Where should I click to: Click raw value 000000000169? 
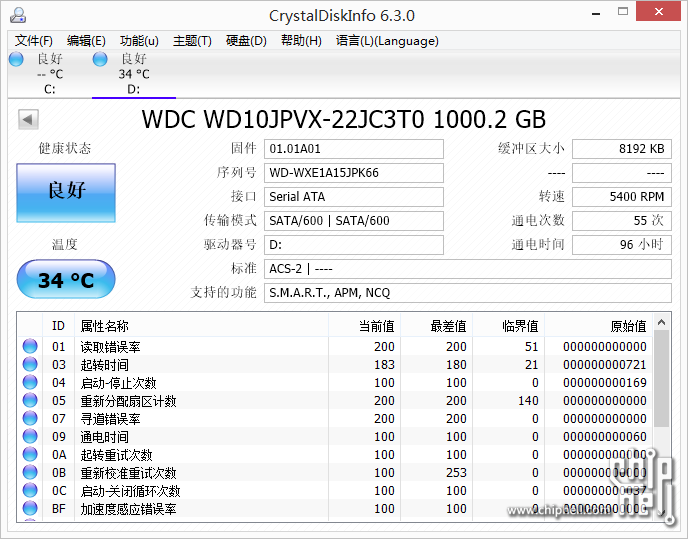(605, 383)
